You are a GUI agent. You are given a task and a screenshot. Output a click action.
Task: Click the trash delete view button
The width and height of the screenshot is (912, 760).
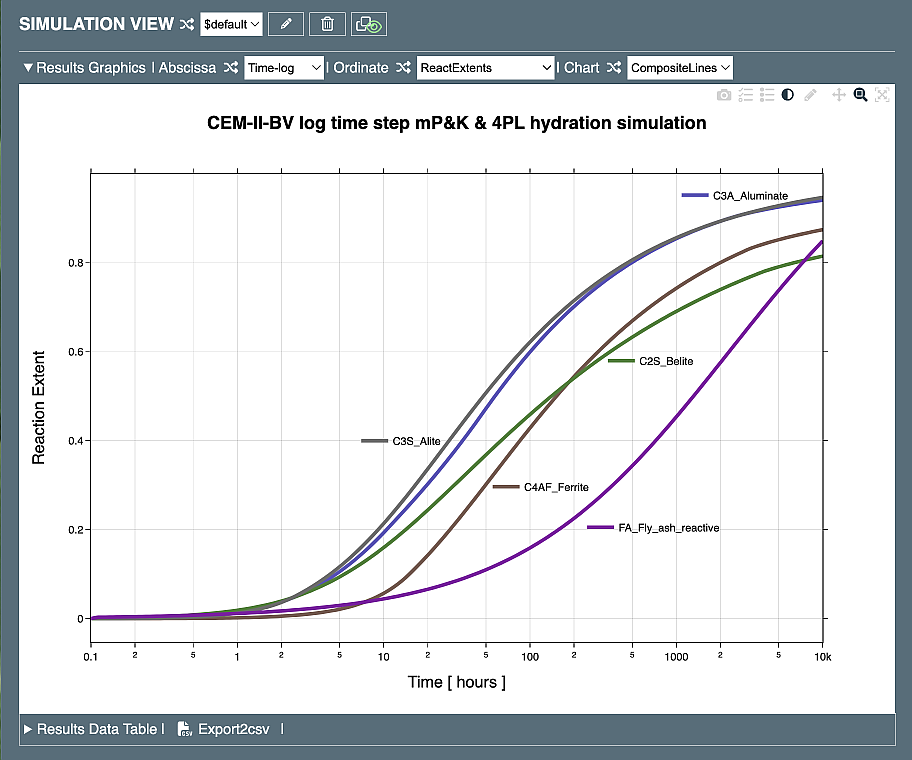point(327,24)
